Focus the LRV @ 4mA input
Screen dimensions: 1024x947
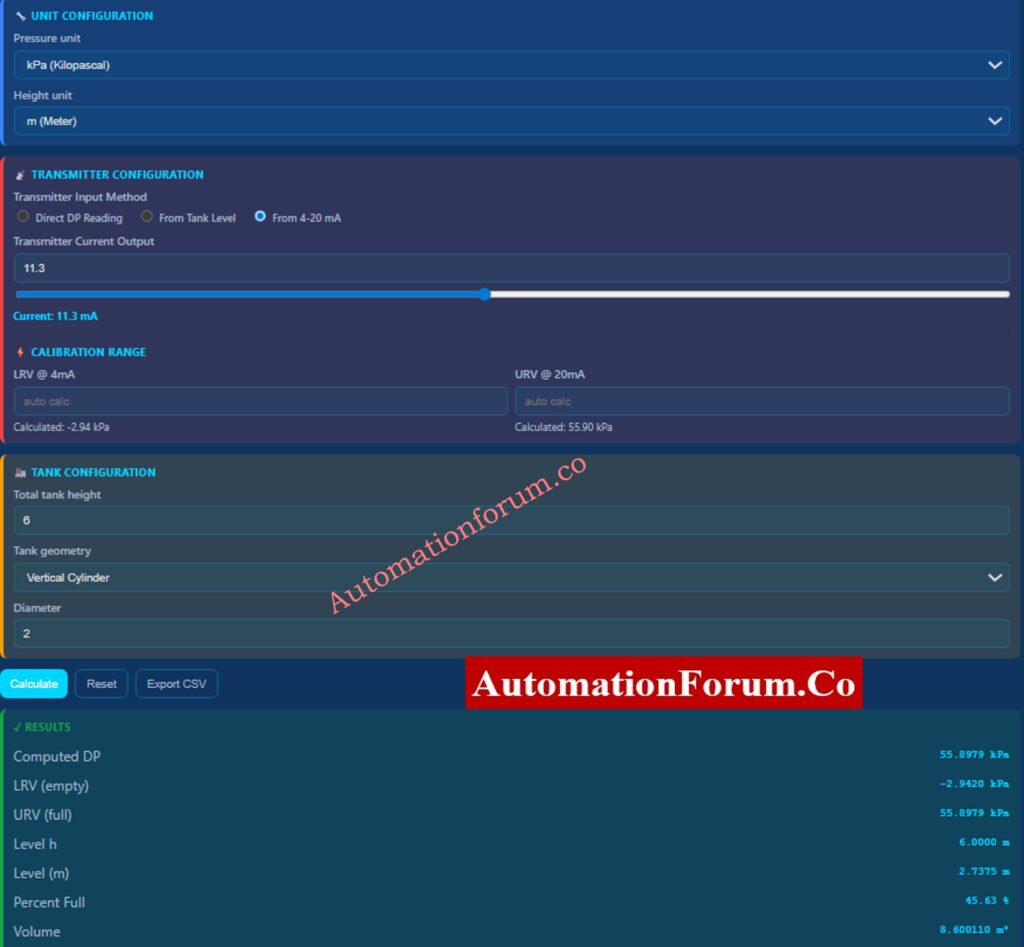[x=260, y=401]
